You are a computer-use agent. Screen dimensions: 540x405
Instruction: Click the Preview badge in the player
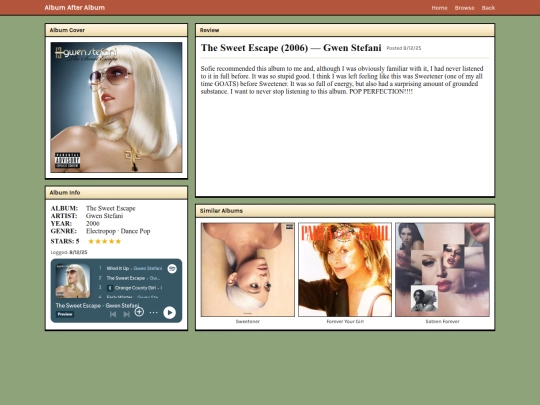65,314
